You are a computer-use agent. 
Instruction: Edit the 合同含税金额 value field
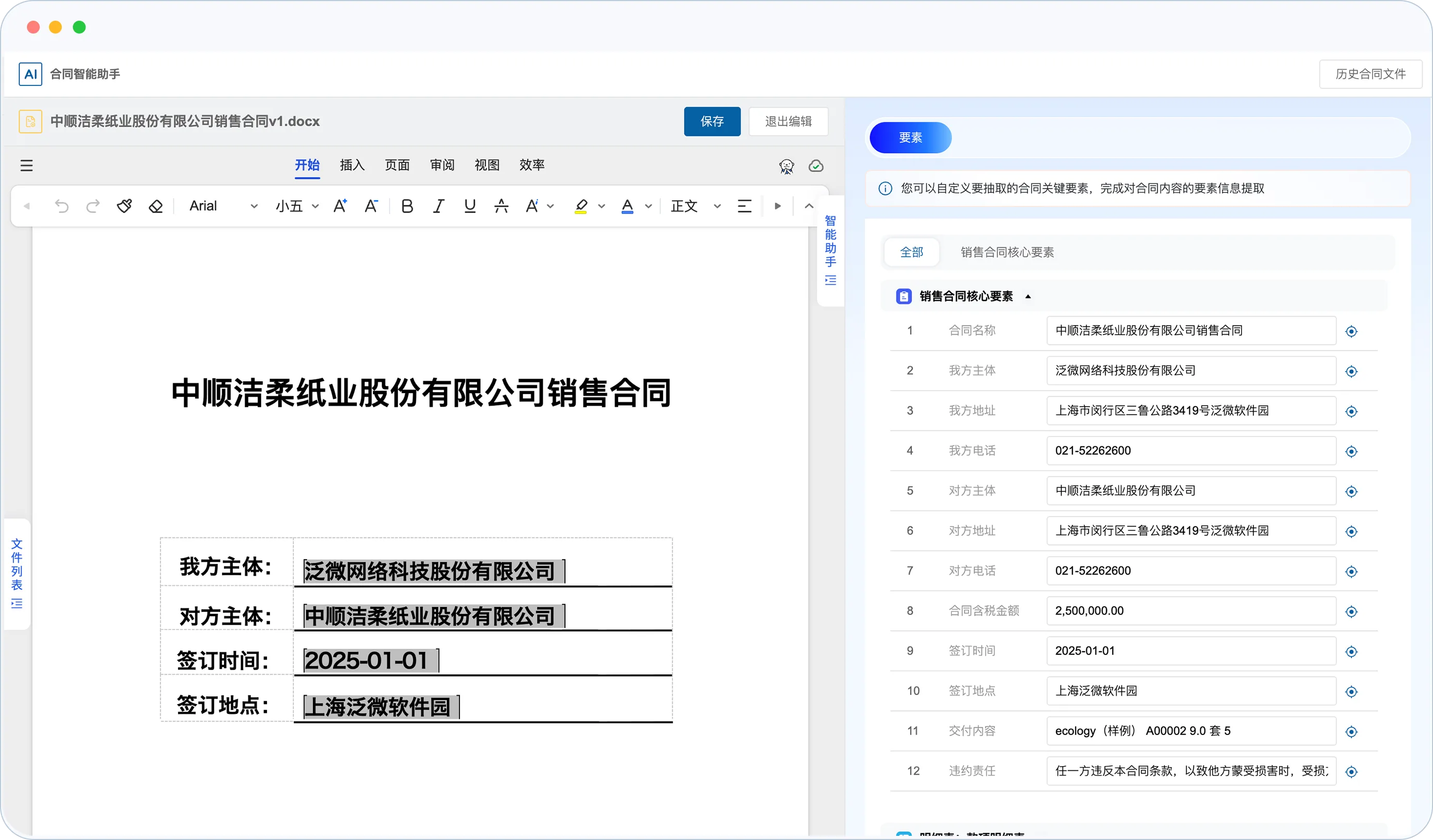[x=1191, y=611]
